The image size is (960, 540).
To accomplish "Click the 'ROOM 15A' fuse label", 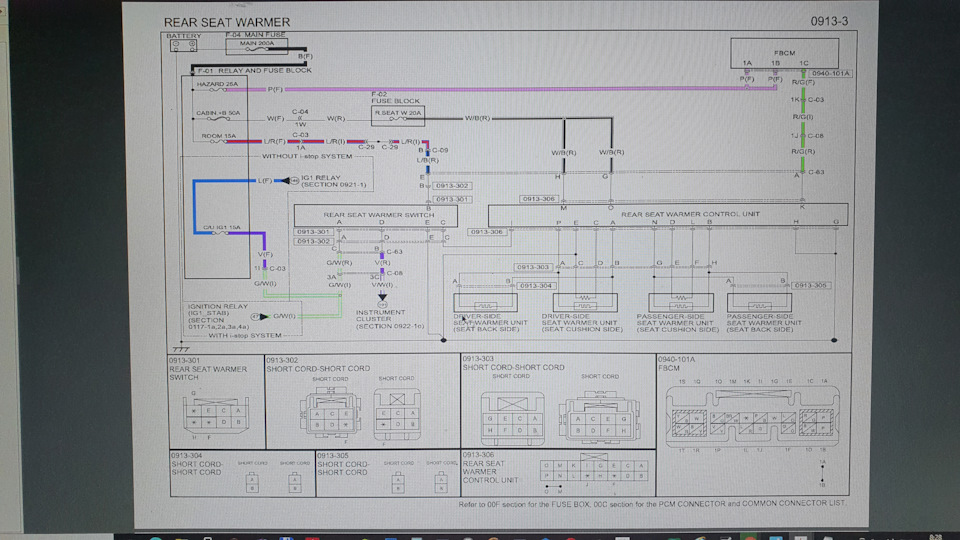I will 219,136.
